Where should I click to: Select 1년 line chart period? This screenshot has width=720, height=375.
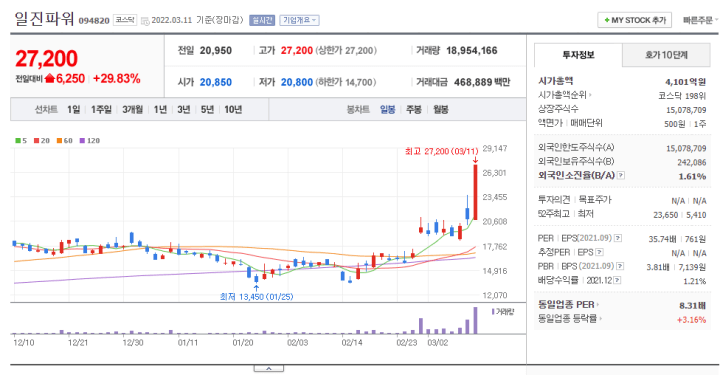(160, 110)
